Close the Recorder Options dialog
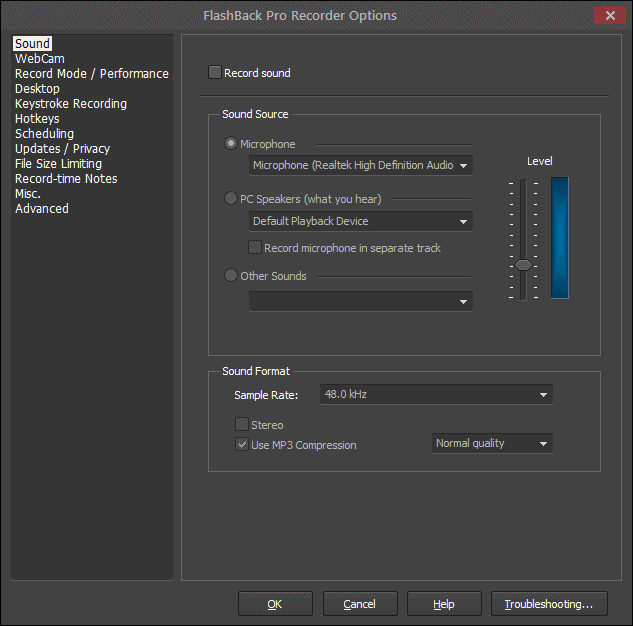Viewport: 633px width, 626px height. [x=610, y=15]
